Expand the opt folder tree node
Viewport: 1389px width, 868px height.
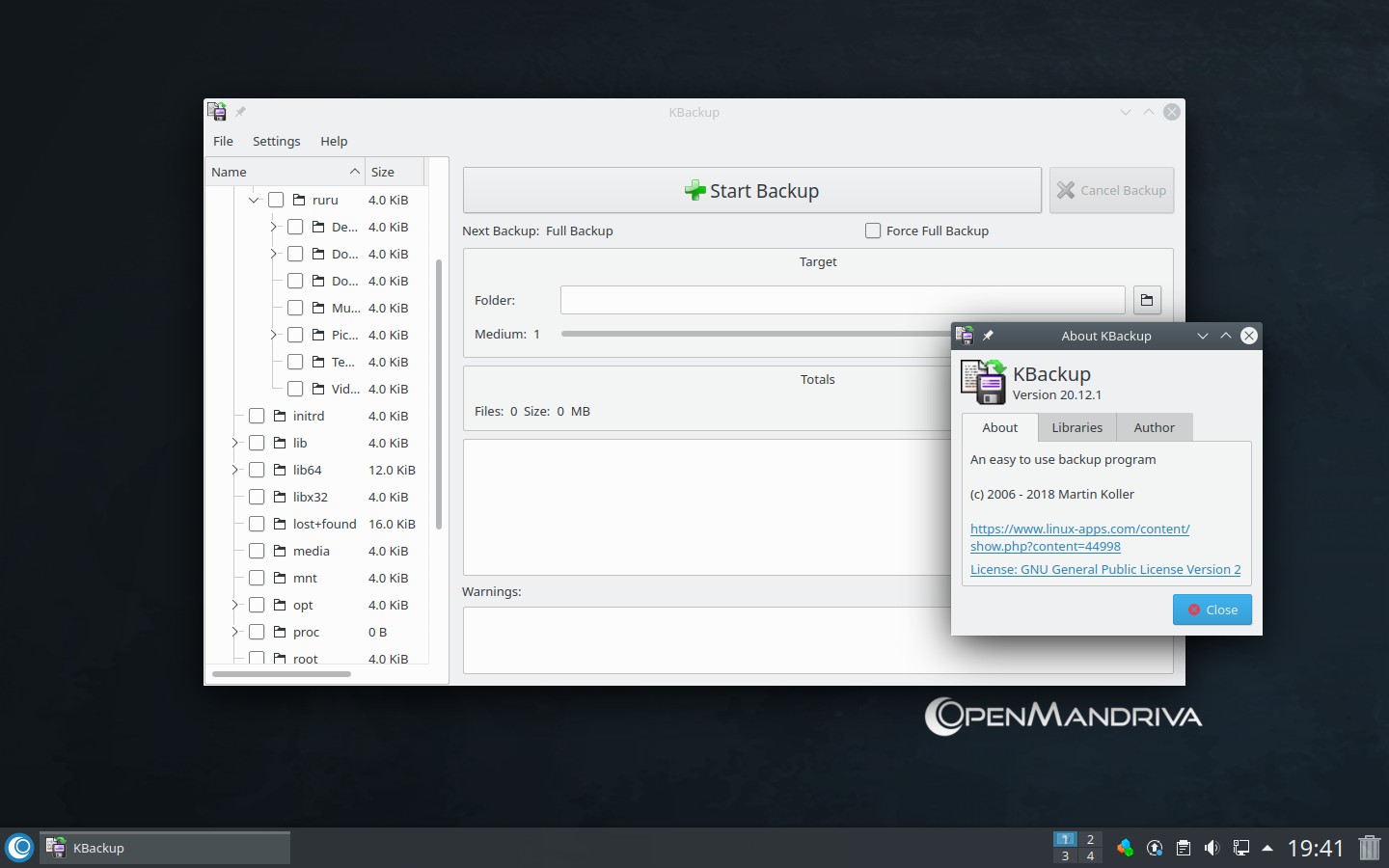point(235,605)
